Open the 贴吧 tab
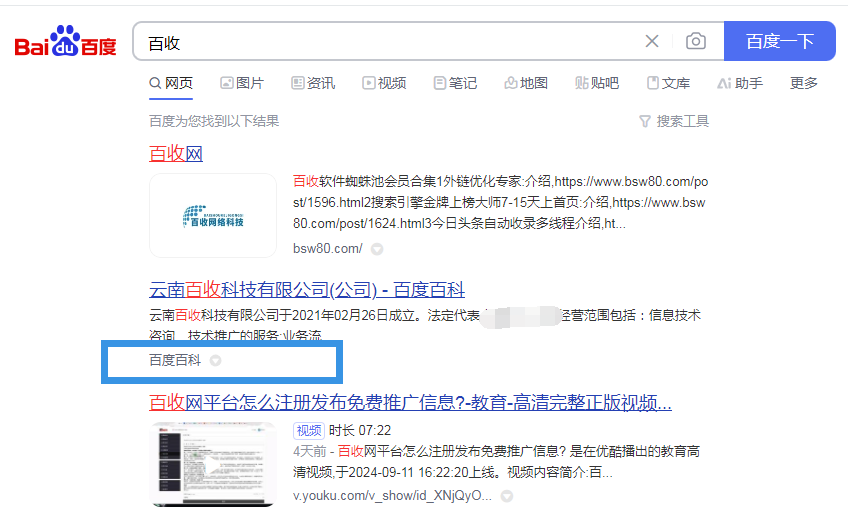The width and height of the screenshot is (848, 518). pos(597,83)
